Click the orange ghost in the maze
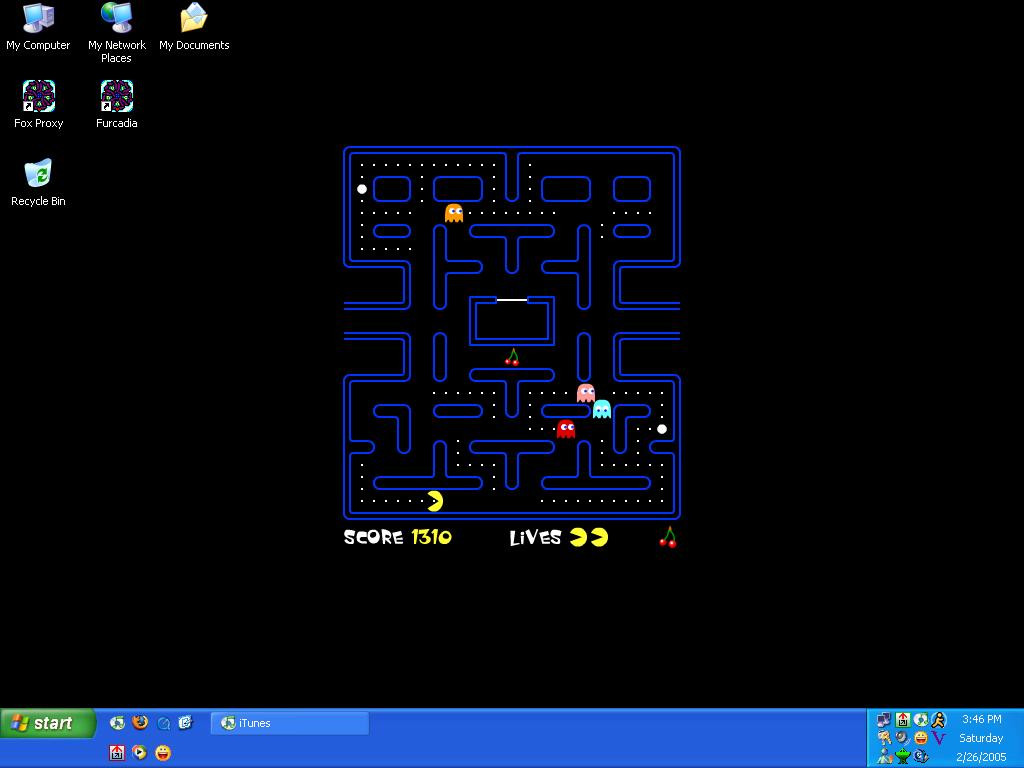 [x=454, y=213]
